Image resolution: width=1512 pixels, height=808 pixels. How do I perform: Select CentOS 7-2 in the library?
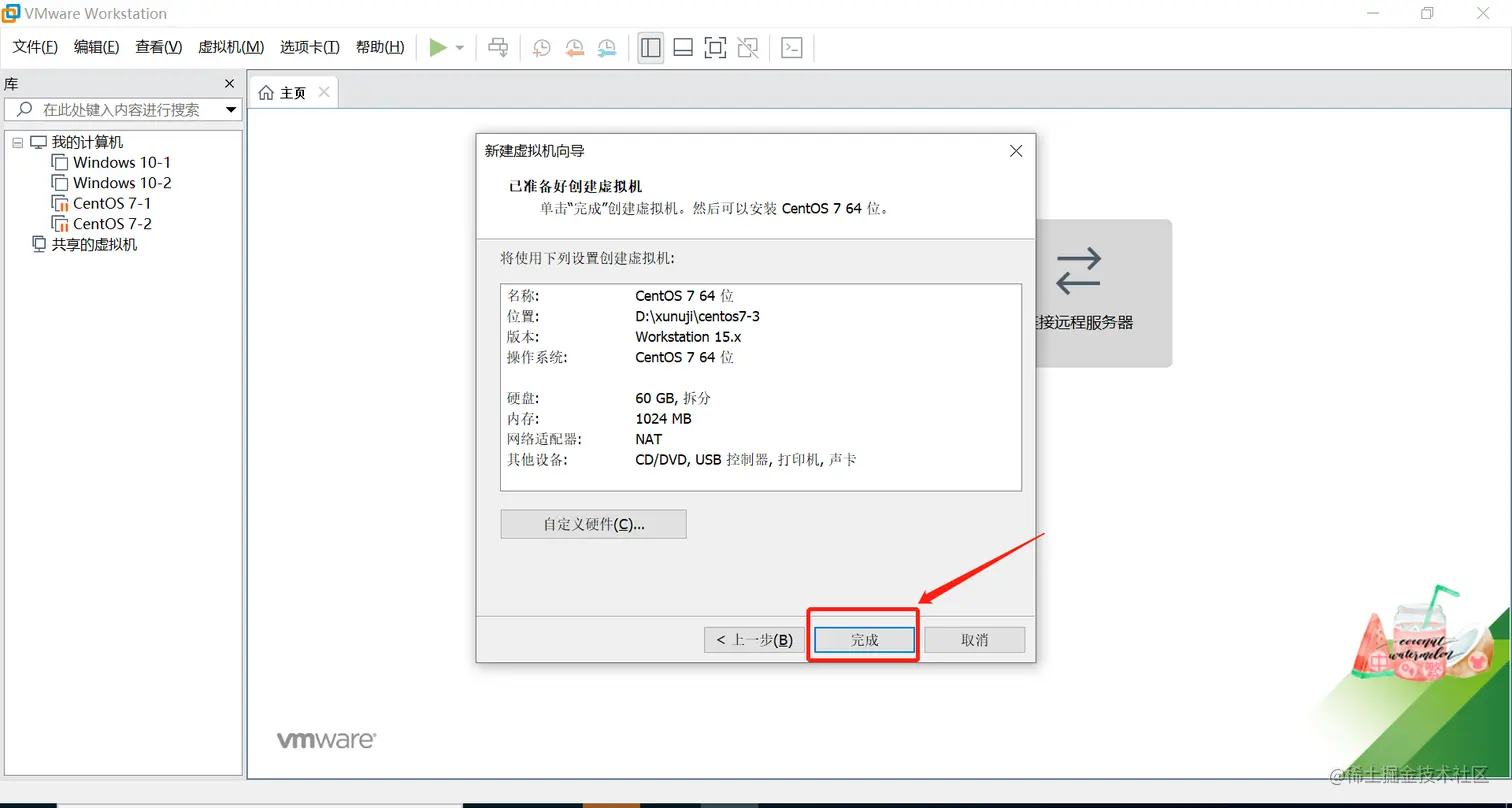click(112, 224)
